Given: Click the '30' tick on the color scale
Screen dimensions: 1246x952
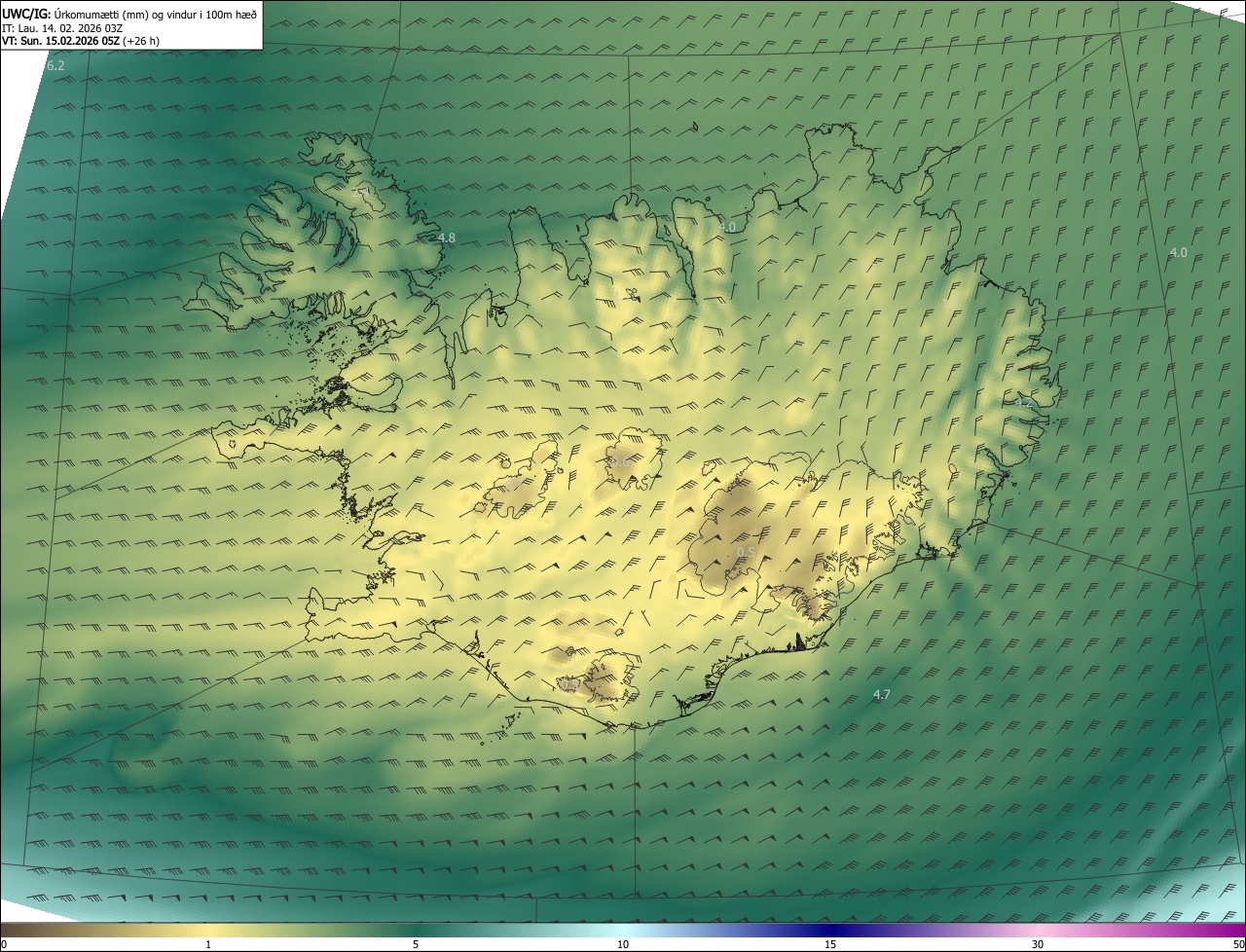Looking at the screenshot, I should click(x=1038, y=944).
